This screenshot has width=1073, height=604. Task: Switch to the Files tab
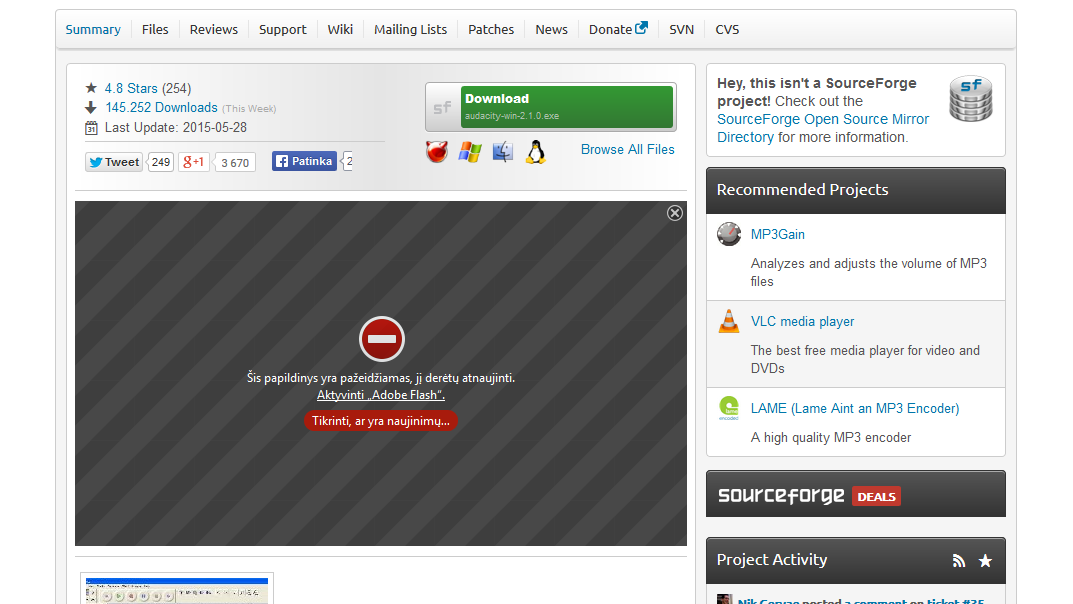pyautogui.click(x=155, y=29)
